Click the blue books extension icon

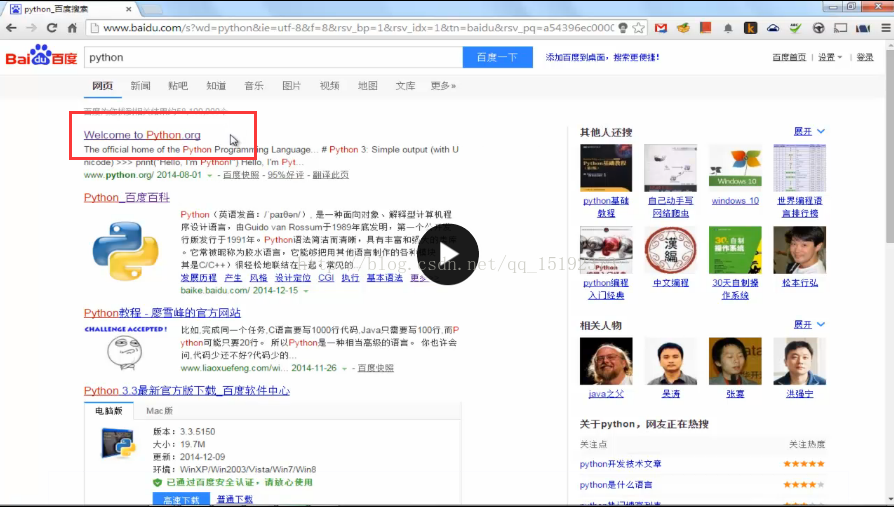(863, 27)
